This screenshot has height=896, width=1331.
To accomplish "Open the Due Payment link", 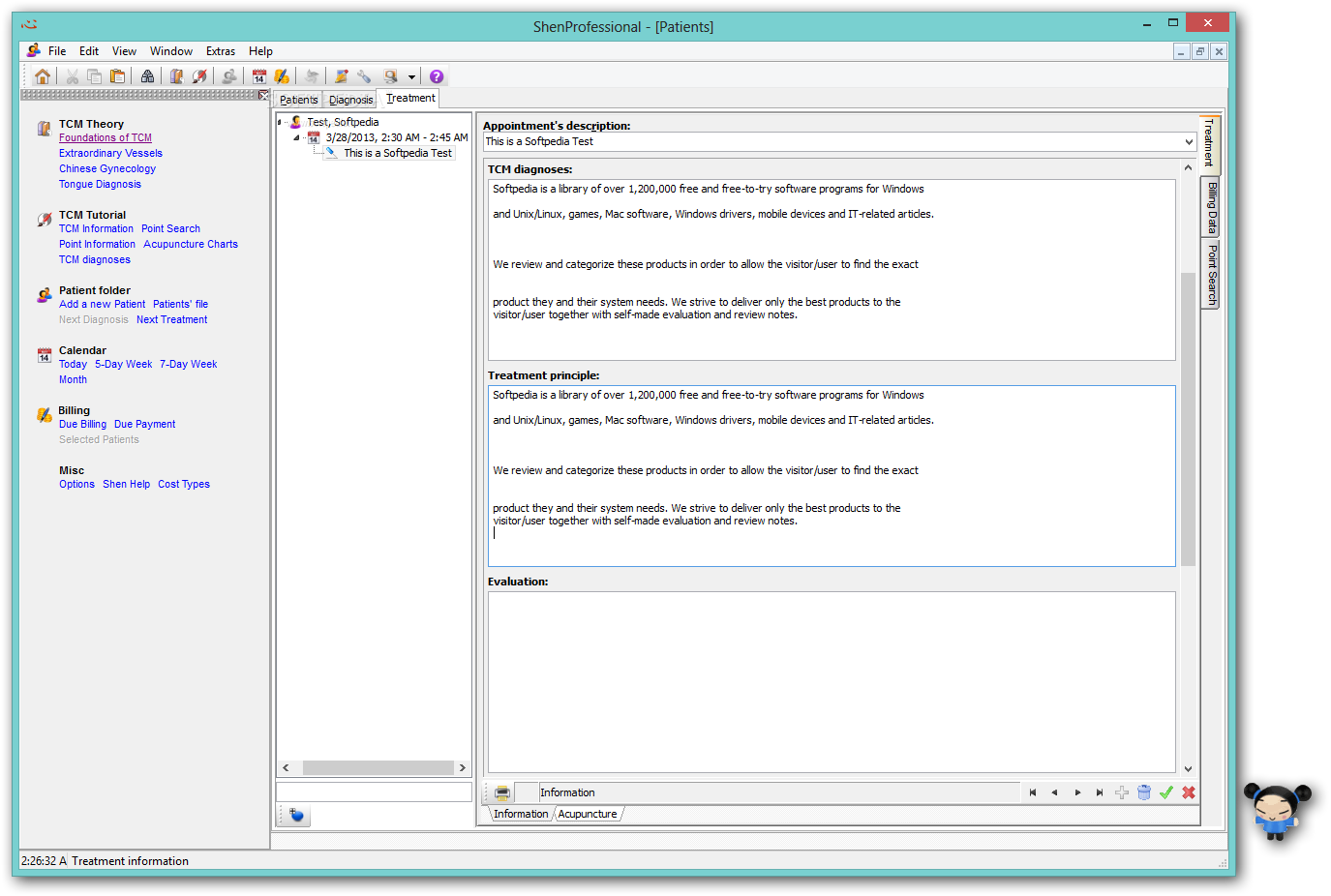I will (x=144, y=425).
